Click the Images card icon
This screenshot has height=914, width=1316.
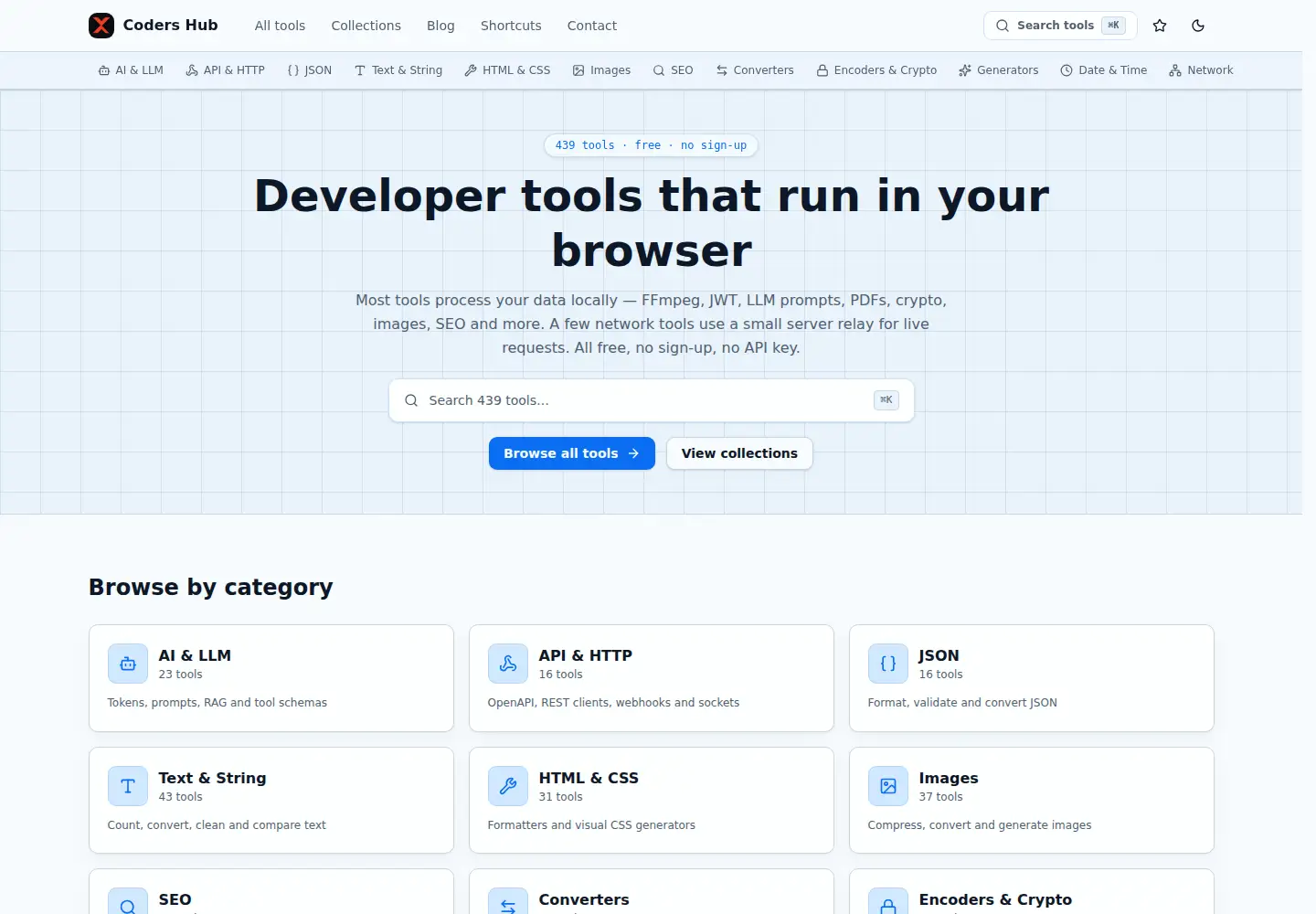click(888, 786)
